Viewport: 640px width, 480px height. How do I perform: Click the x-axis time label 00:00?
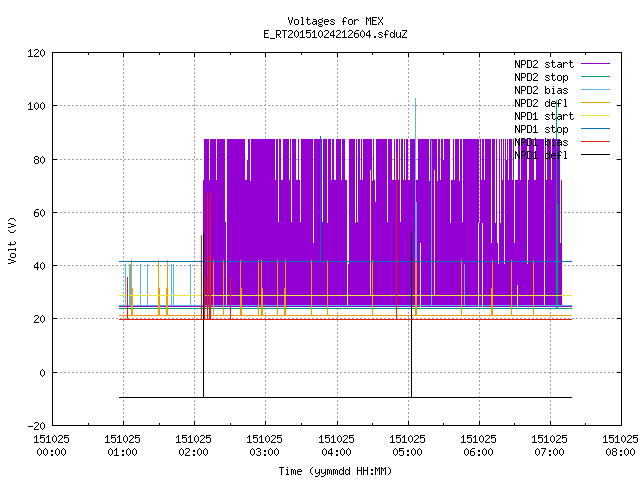click(51, 452)
